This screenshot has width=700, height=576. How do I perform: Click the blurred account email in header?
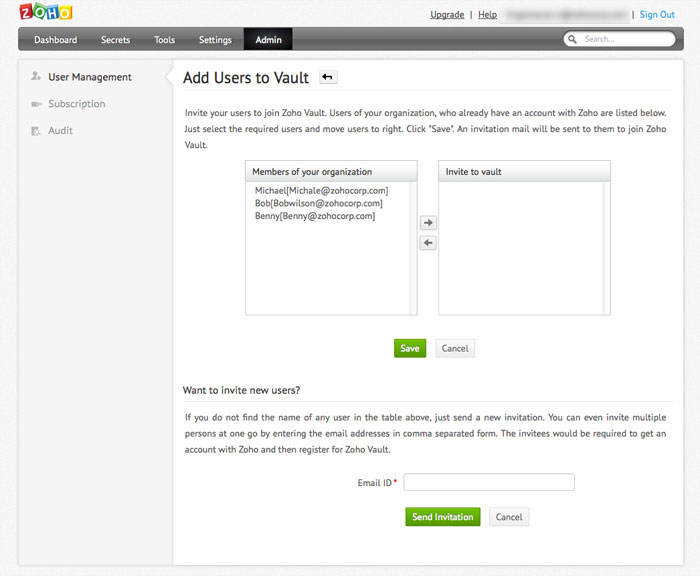[x=565, y=15]
